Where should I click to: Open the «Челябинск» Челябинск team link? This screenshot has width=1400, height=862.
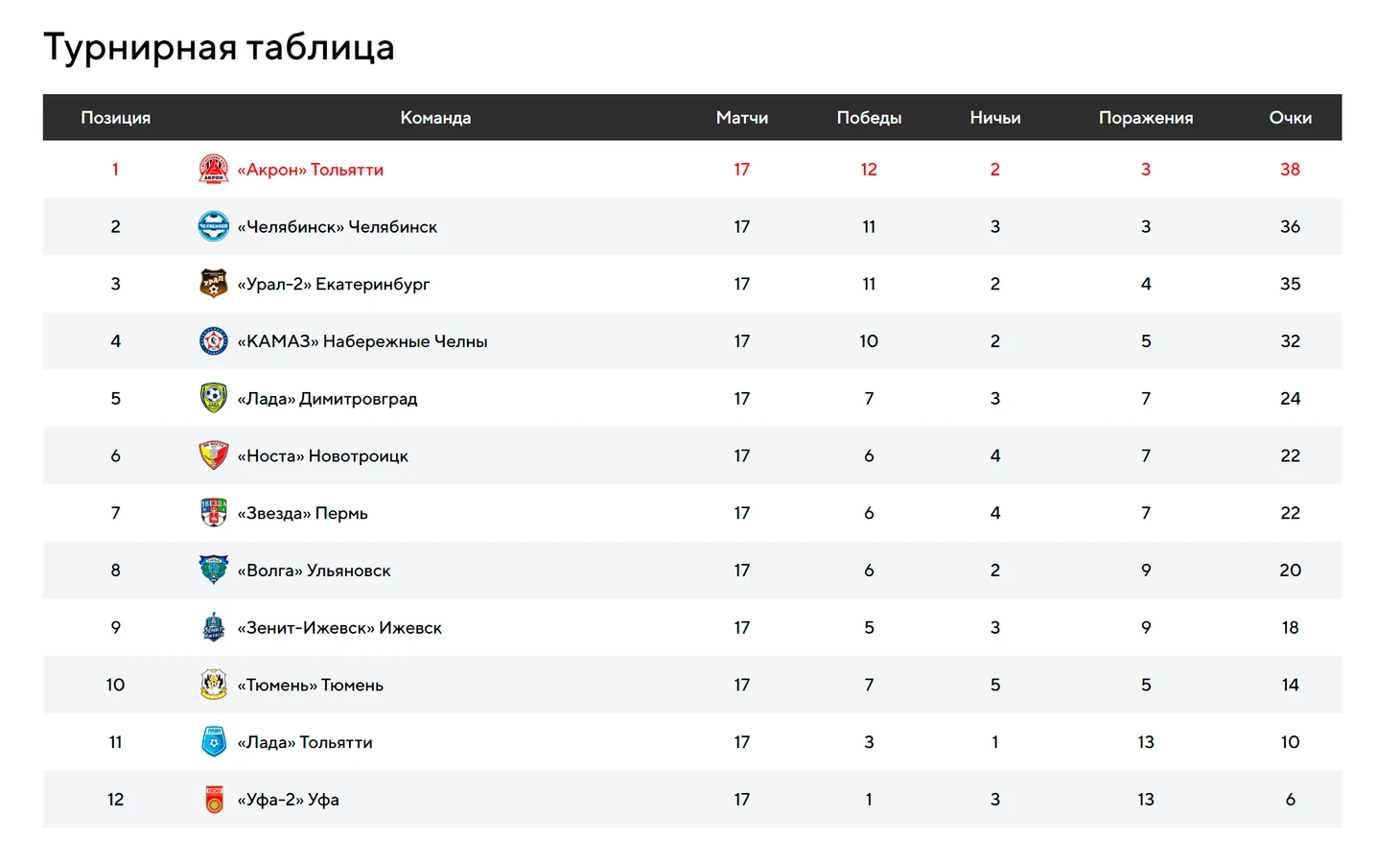click(x=338, y=227)
